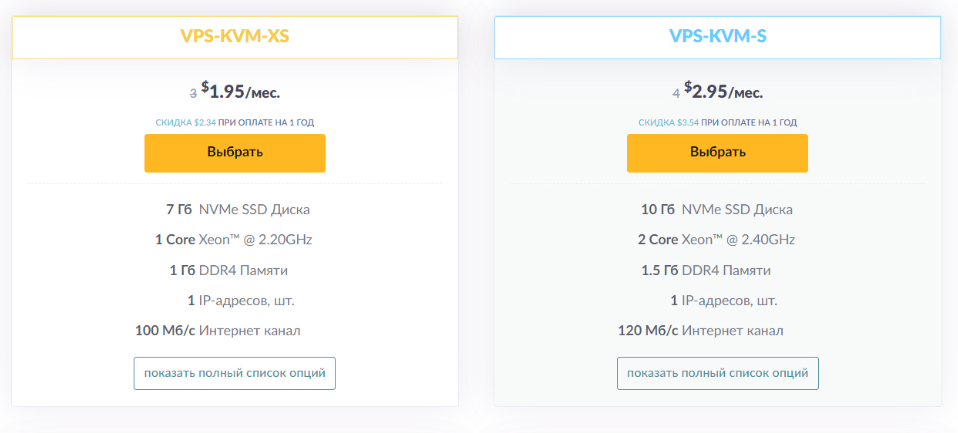Click IP-адресов line in the VPS-KVM-XS card
The image size is (958, 433).
(240, 300)
